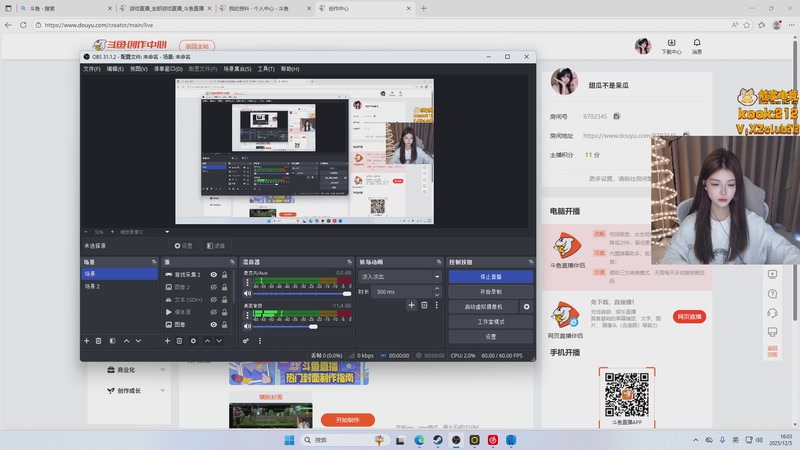
Task: Delete the transition with the trash icon in 转场动画 panel
Action: pos(424,305)
